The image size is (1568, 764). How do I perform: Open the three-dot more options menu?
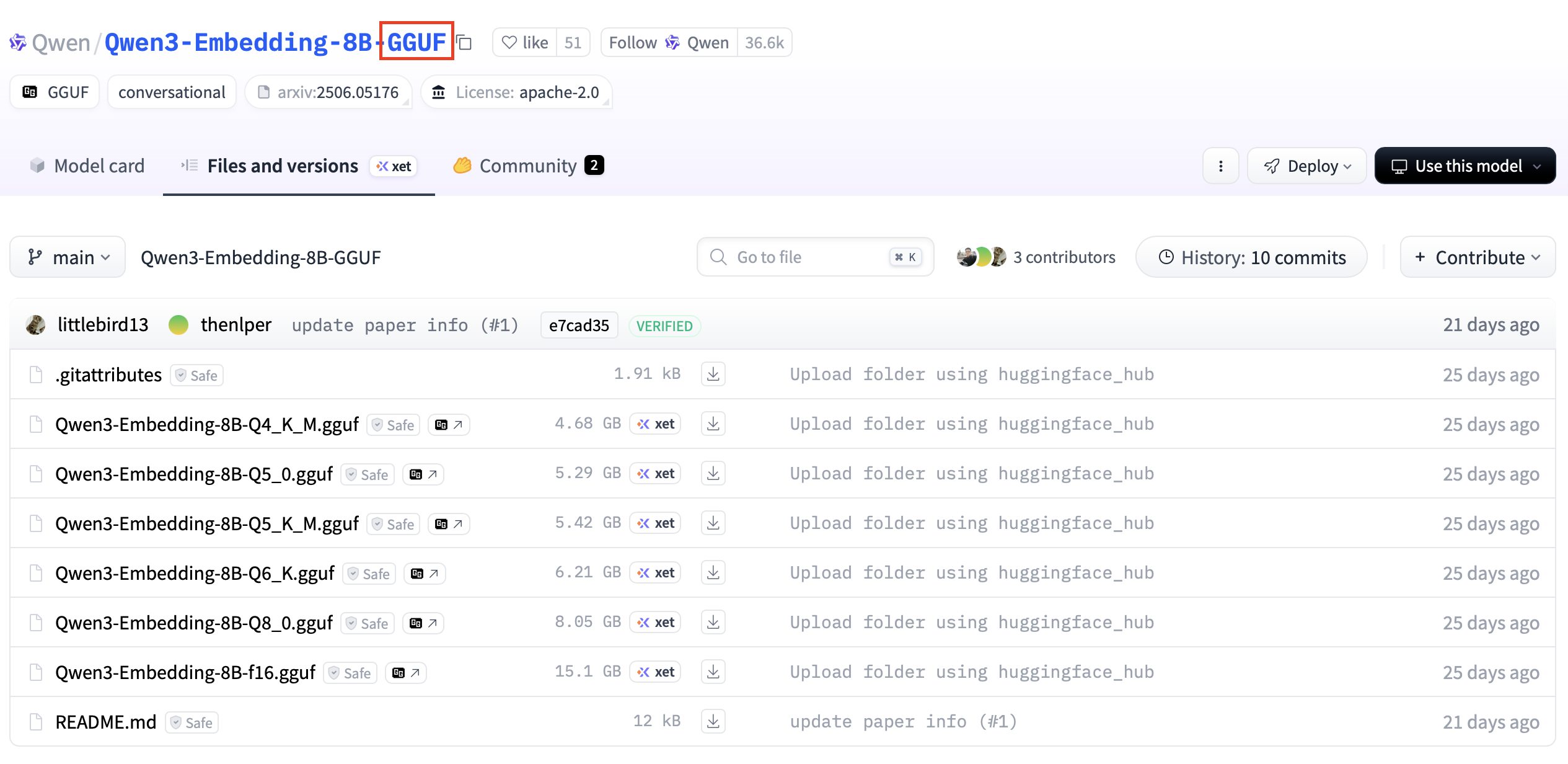[1220, 166]
